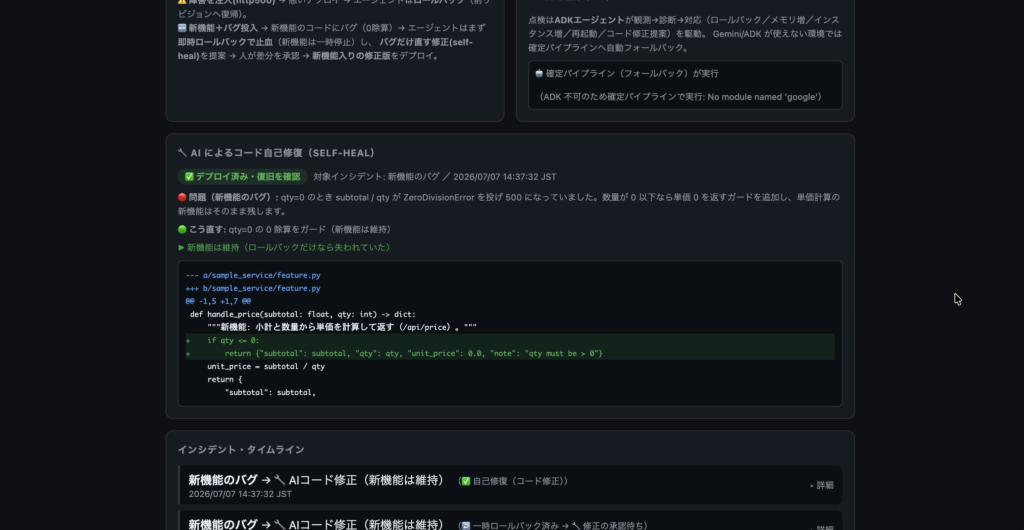Click the added return line with qty must be > 0
This screenshot has width=1024, height=530.
coord(413,354)
